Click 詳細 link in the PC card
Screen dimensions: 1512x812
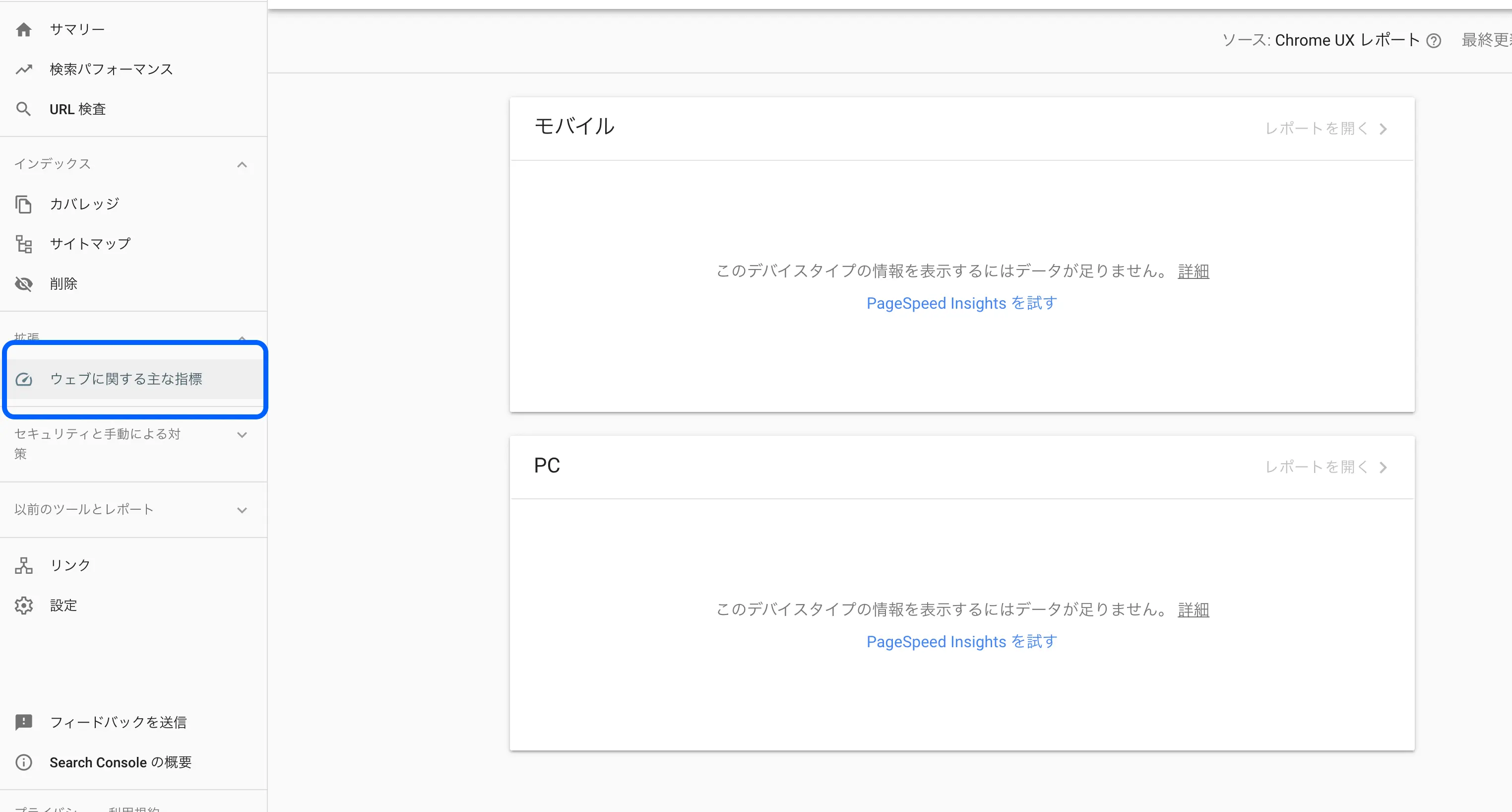(x=1194, y=609)
